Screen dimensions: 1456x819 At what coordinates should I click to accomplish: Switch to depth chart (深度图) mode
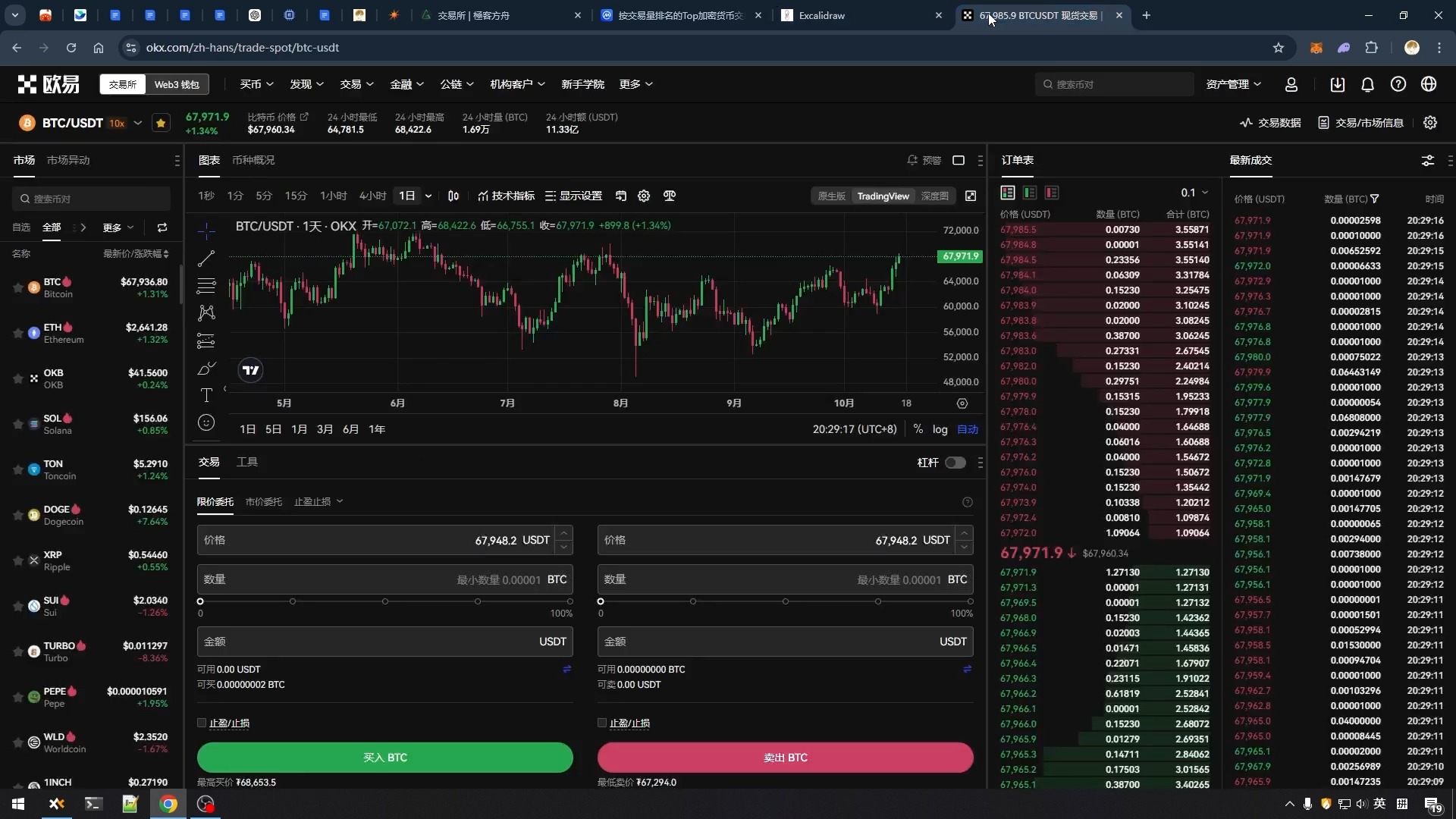coord(934,196)
